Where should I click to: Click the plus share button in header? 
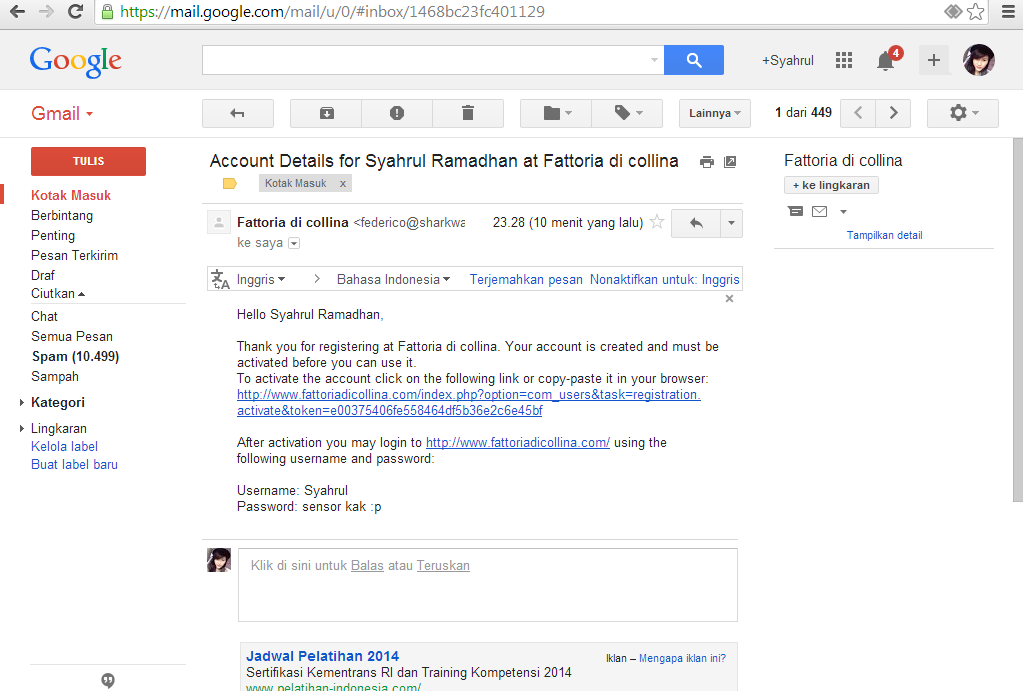pos(934,60)
